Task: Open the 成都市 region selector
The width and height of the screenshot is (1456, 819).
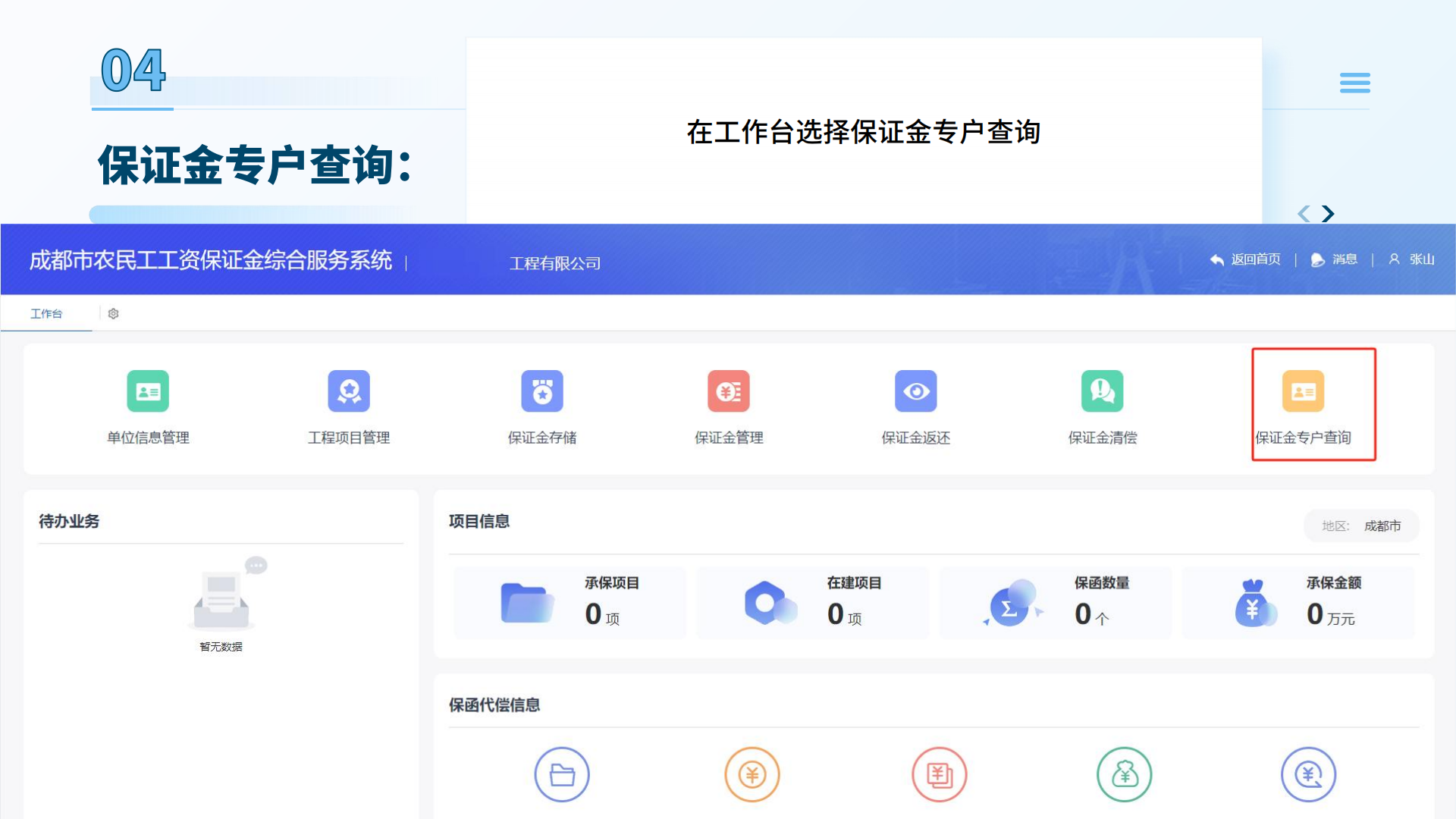Action: click(x=1383, y=526)
